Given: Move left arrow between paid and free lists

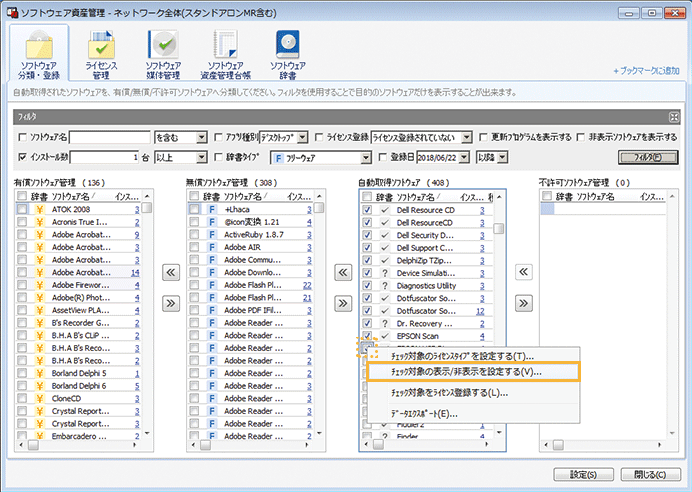Looking at the screenshot, I should 171,272.
